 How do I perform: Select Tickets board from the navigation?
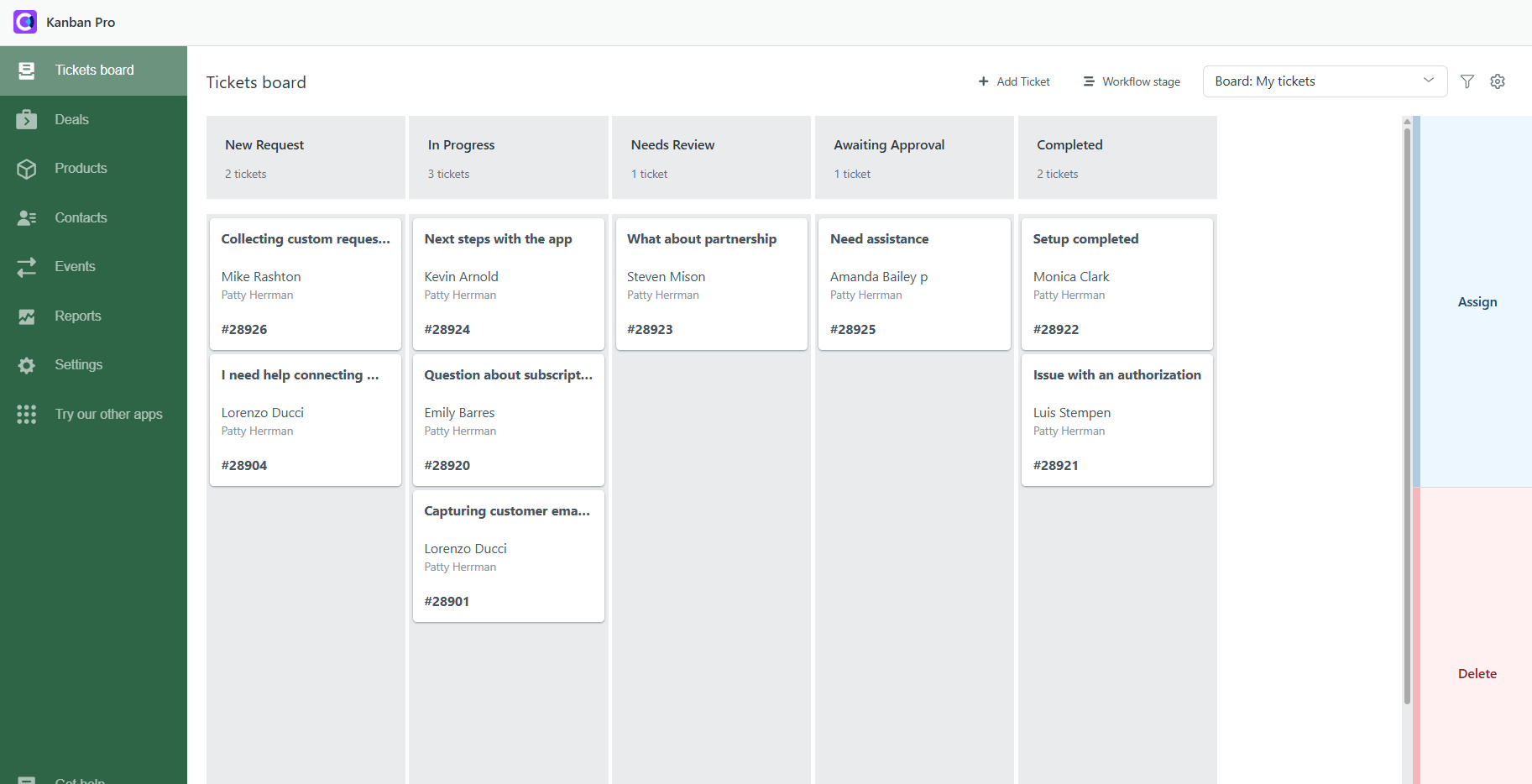94,70
